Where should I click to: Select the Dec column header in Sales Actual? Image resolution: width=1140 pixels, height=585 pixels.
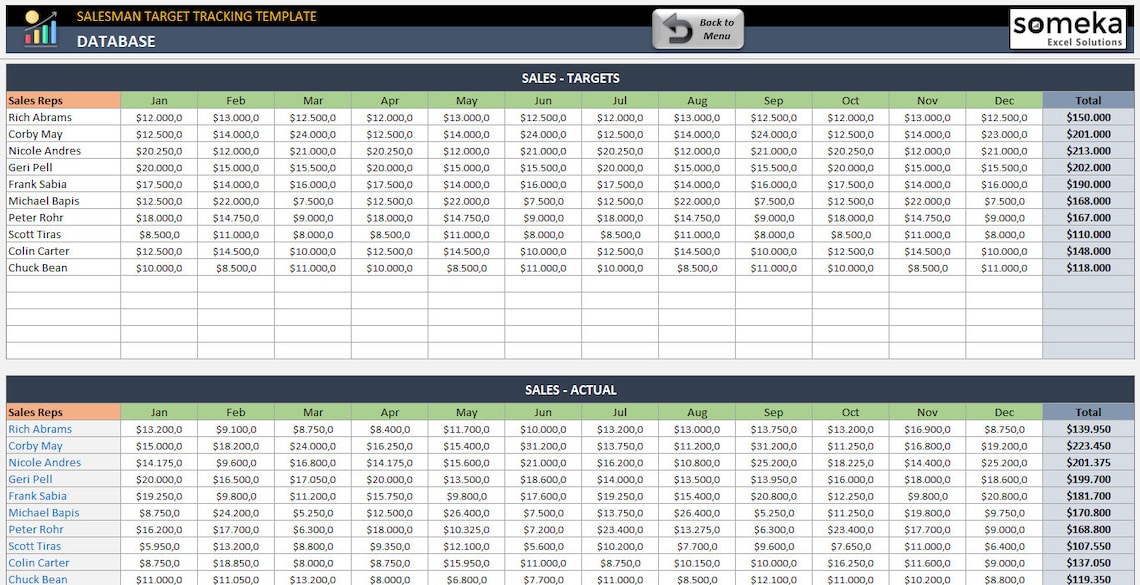click(x=1004, y=411)
